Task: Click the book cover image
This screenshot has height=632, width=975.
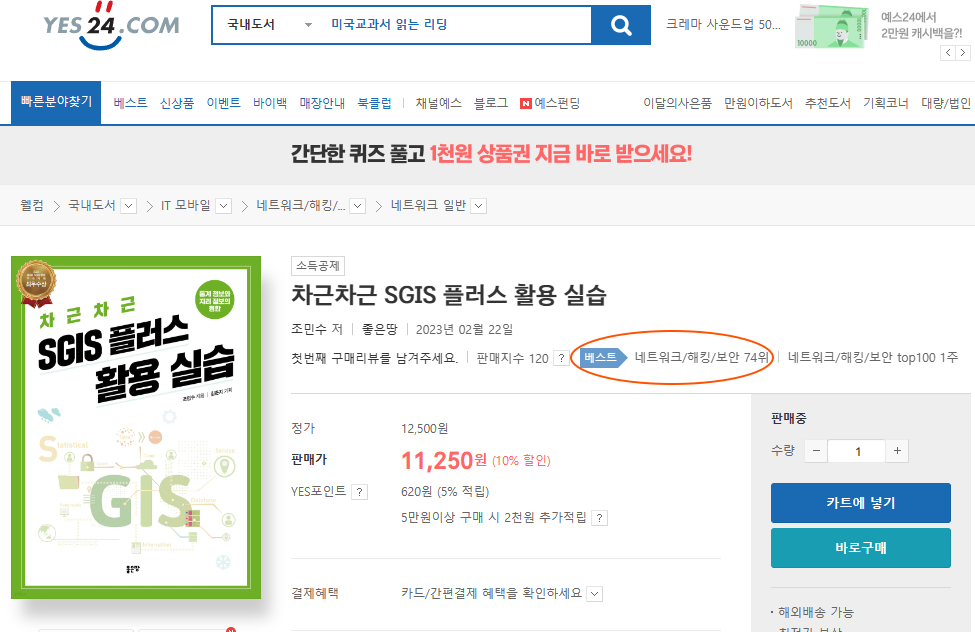Action: pyautogui.click(x=136, y=427)
